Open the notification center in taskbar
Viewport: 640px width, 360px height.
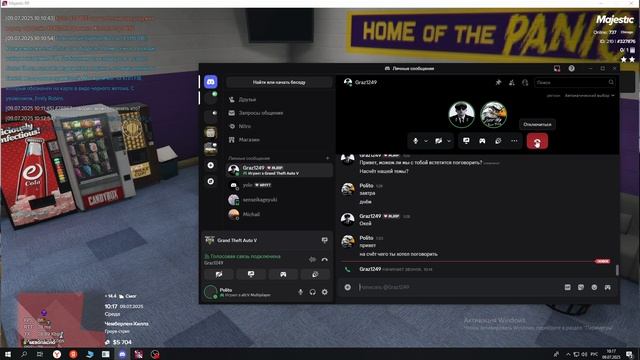pyautogui.click(x=629, y=354)
